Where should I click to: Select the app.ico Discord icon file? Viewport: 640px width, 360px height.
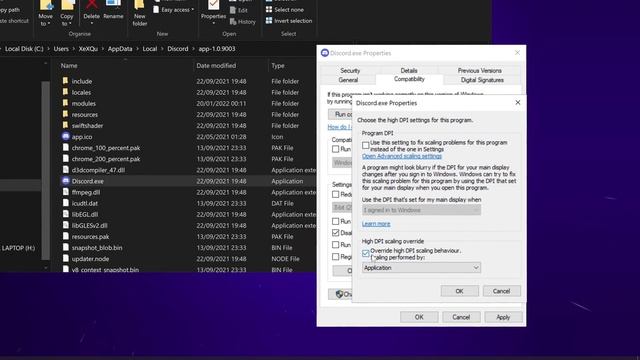pos(65,136)
